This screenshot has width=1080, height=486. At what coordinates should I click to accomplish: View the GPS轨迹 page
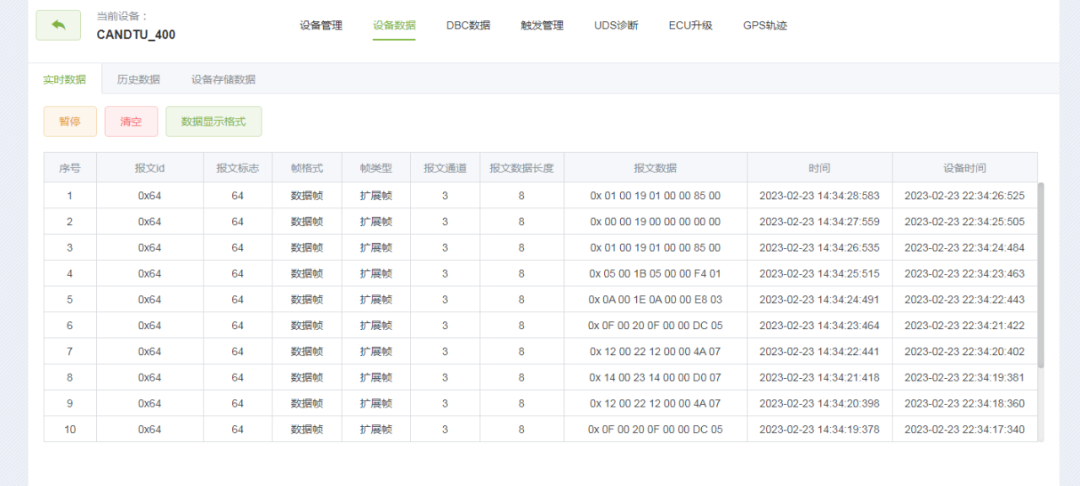point(765,26)
